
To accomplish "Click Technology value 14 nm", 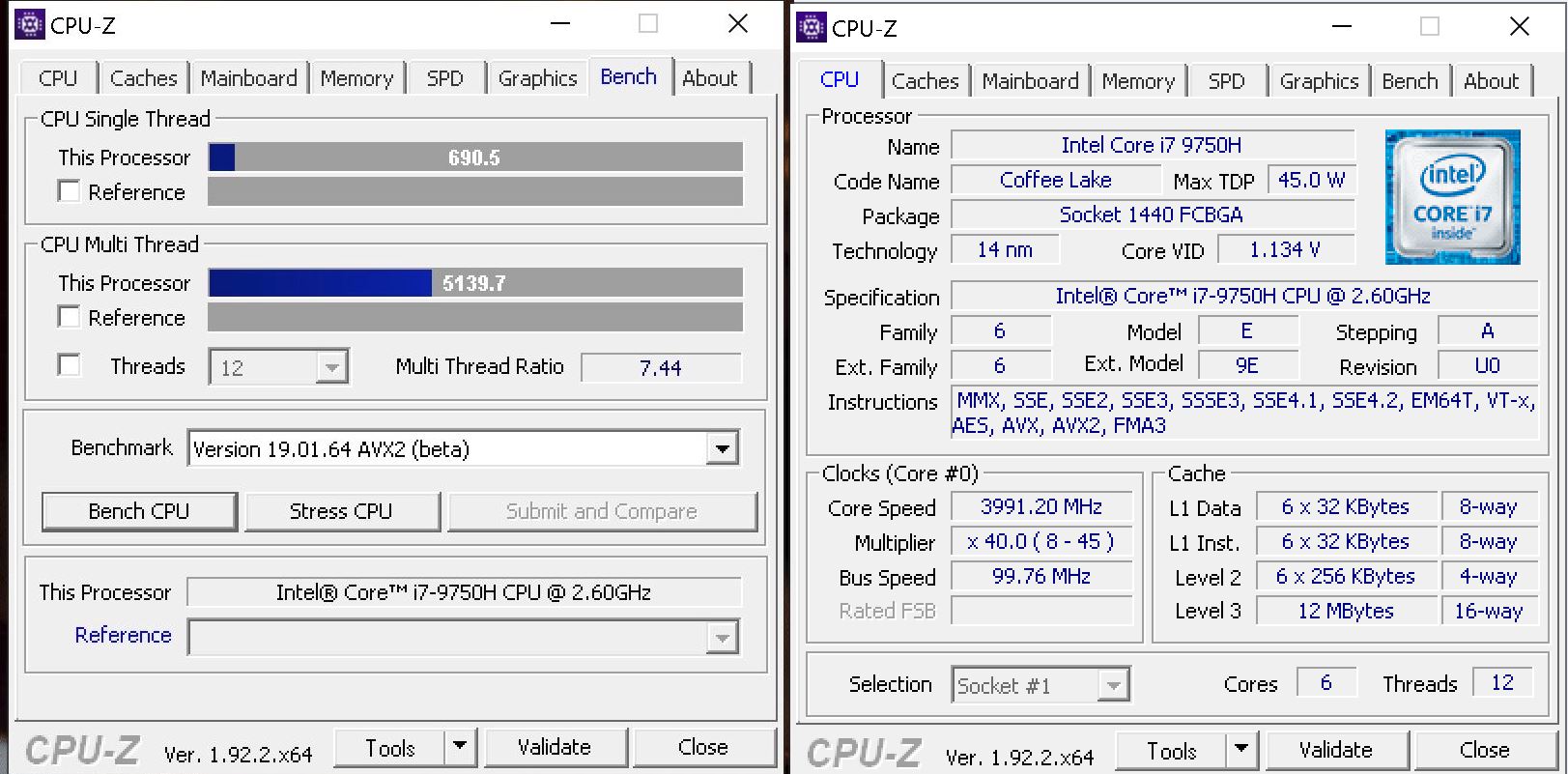I will tap(1005, 249).
